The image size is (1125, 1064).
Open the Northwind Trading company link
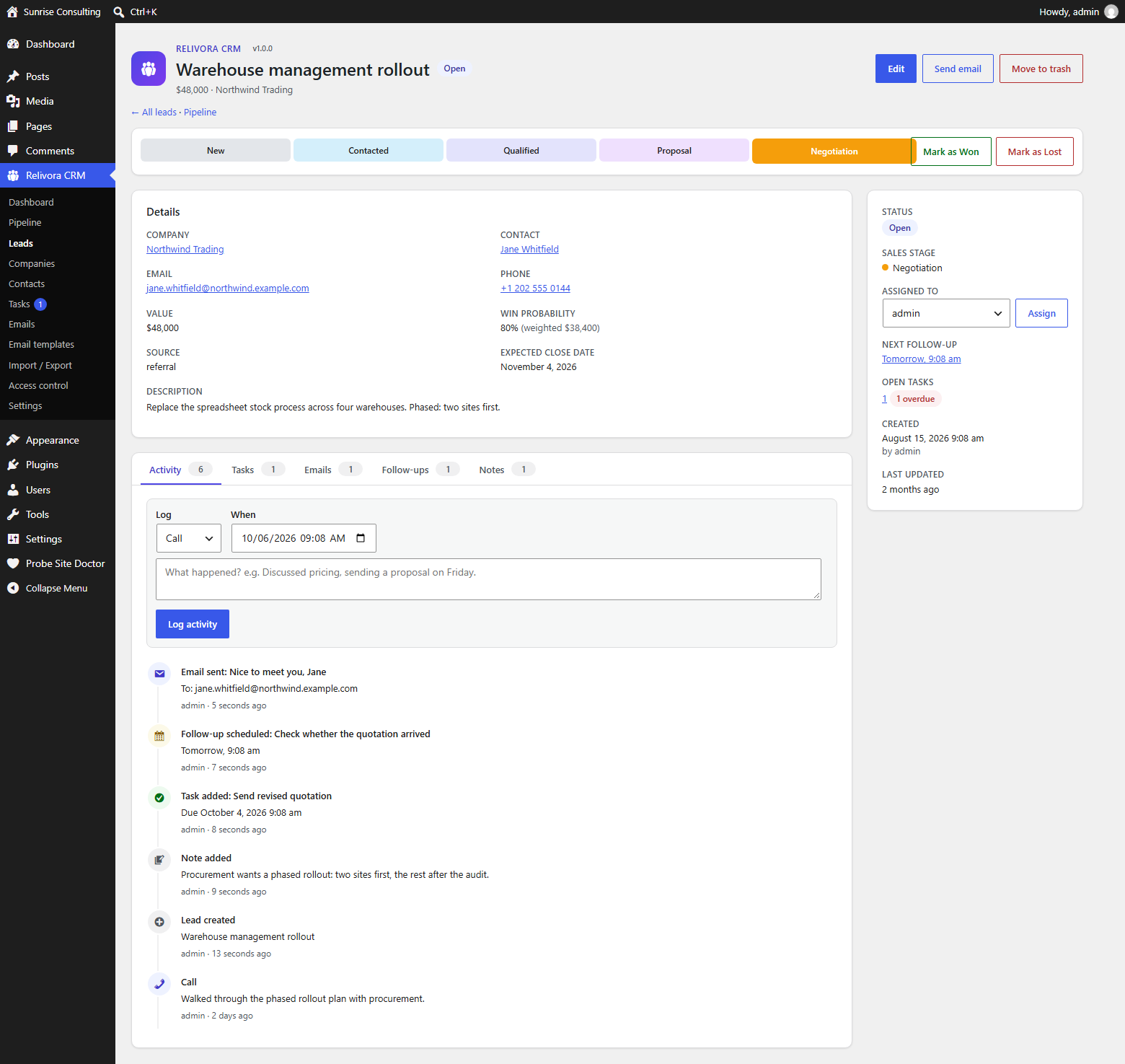coord(185,250)
